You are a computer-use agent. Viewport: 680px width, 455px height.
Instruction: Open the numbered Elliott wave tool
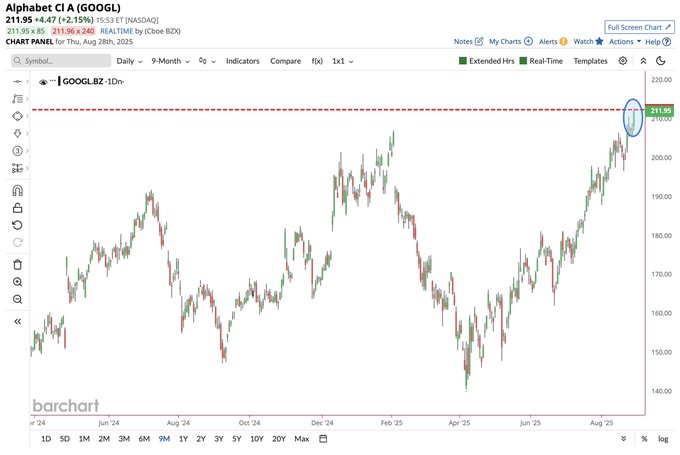(x=17, y=151)
